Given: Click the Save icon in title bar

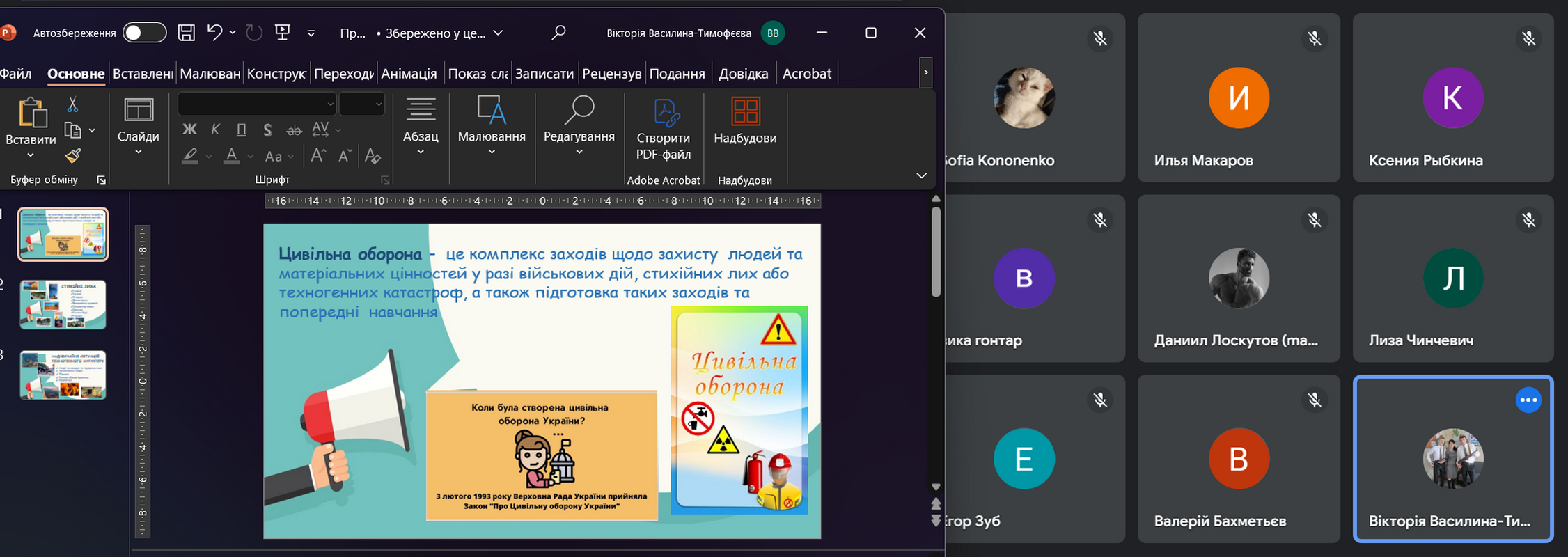Looking at the screenshot, I should point(186,33).
